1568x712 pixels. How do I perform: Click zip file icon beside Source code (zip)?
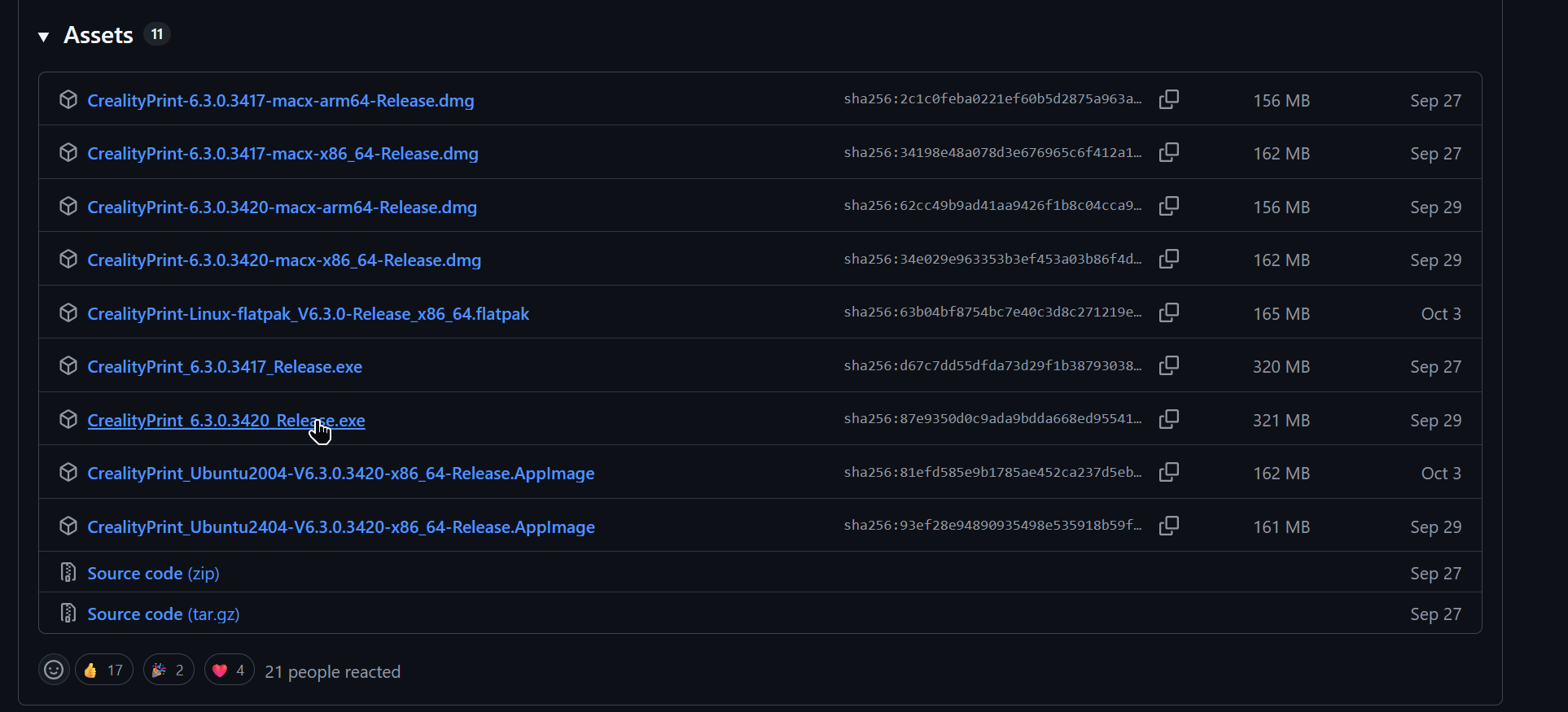point(68,572)
